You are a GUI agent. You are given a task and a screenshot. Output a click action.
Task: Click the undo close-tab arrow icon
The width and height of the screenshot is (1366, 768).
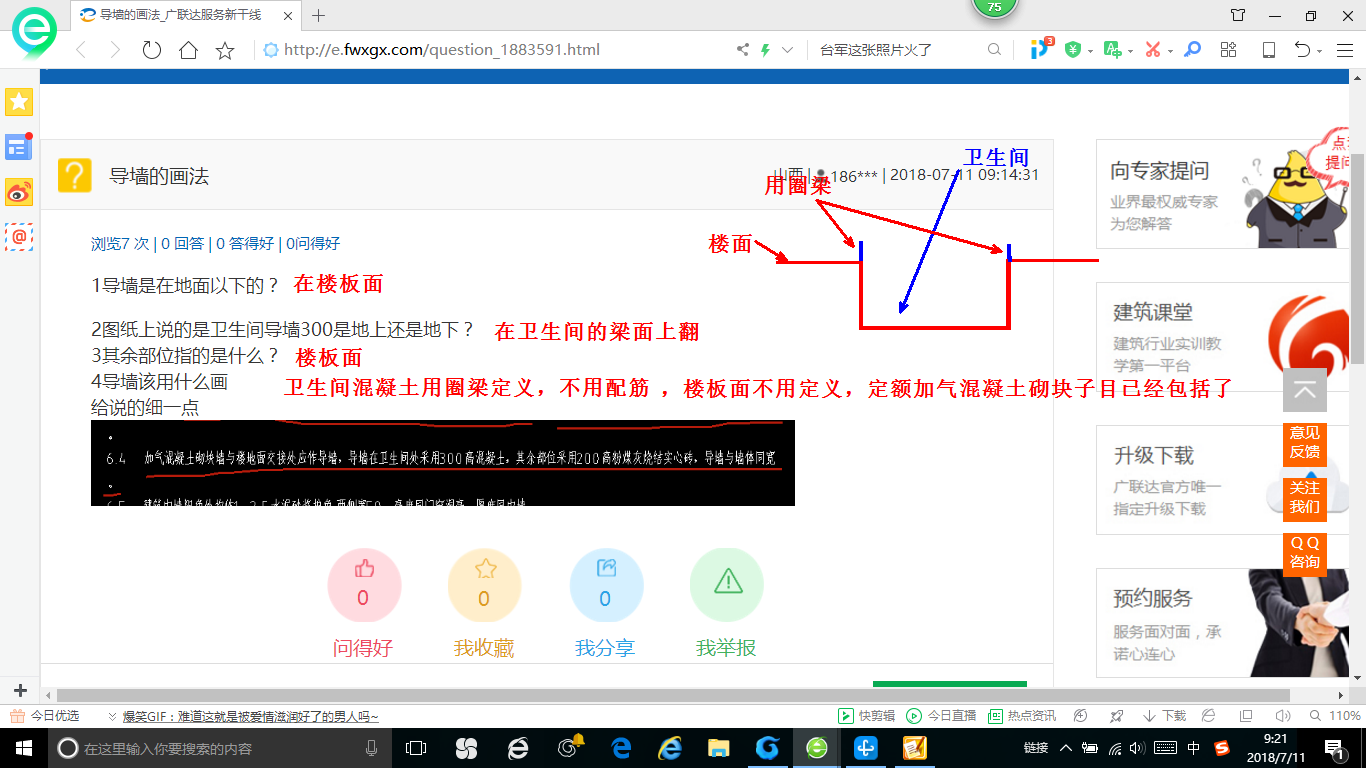[x=1302, y=50]
